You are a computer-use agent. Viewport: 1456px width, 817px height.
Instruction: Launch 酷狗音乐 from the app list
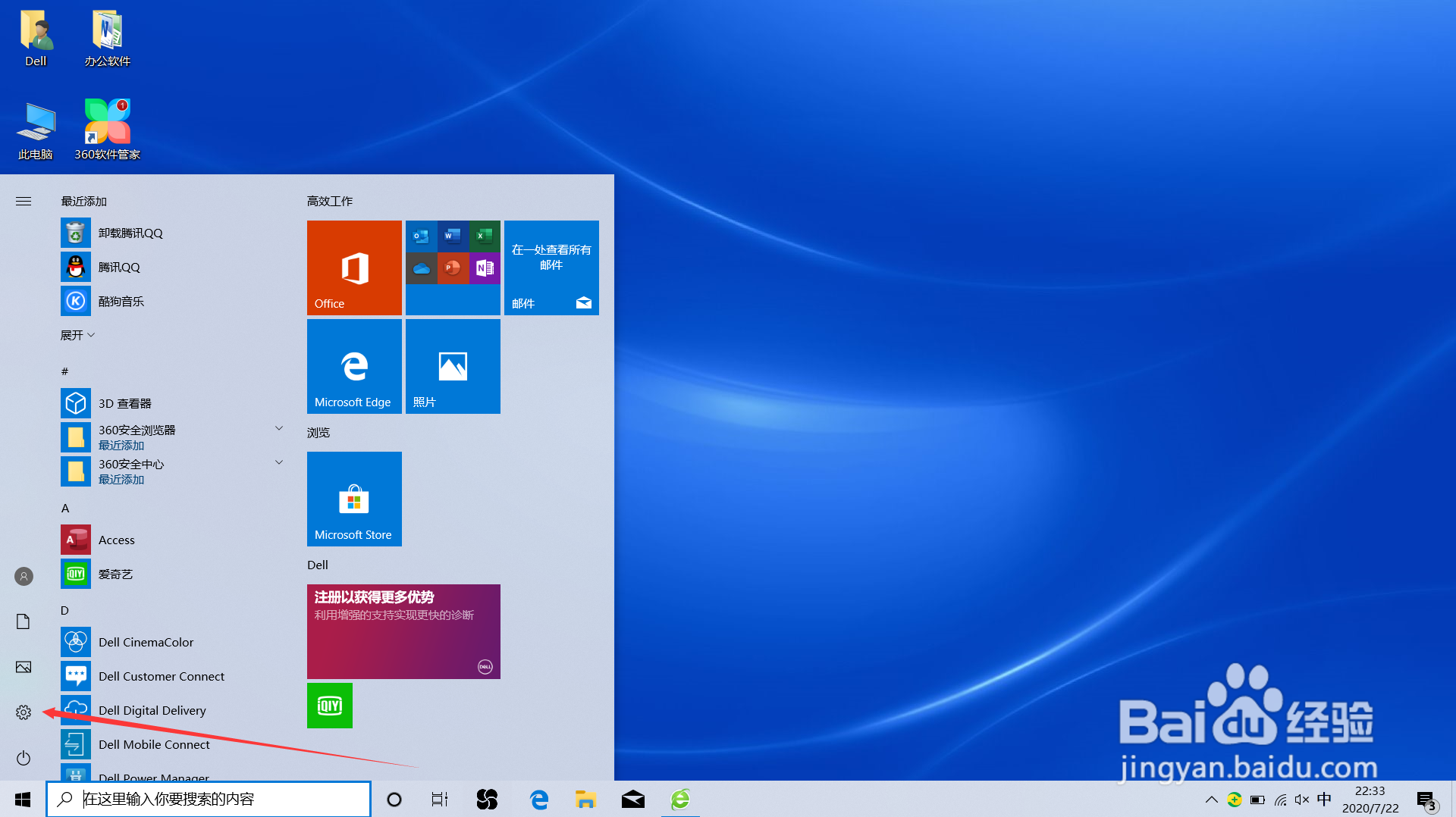(174, 302)
